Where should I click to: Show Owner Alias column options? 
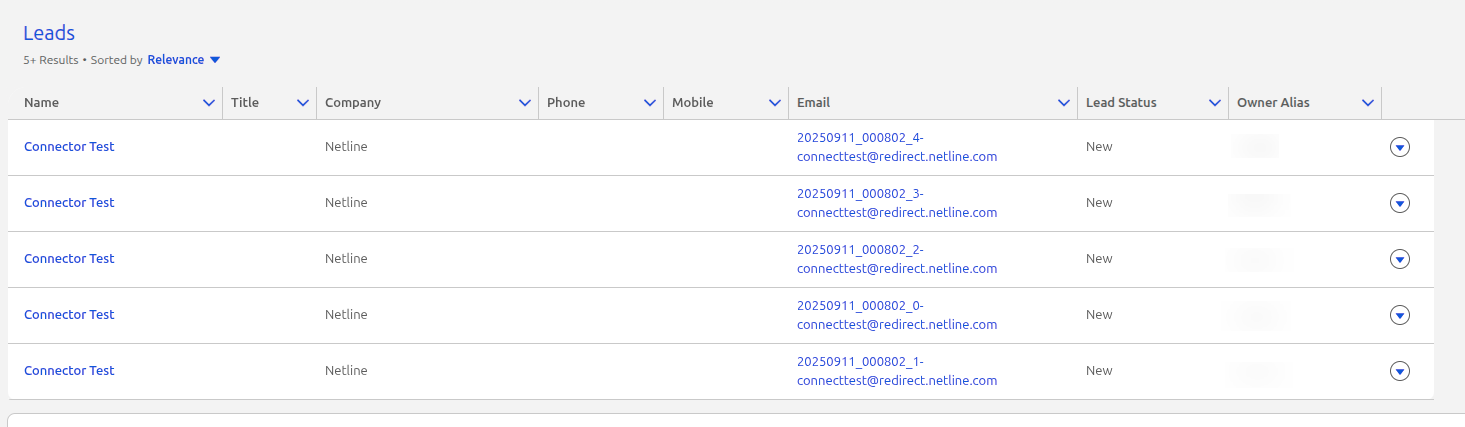1367,103
